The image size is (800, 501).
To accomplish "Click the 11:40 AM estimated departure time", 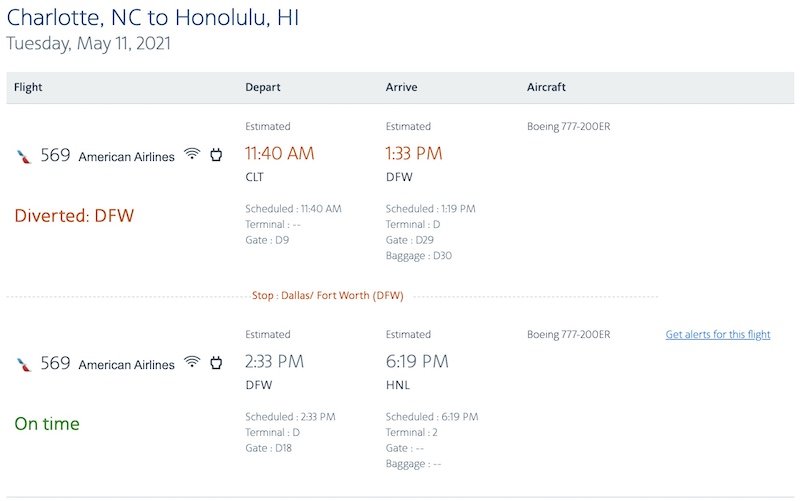I will point(280,154).
